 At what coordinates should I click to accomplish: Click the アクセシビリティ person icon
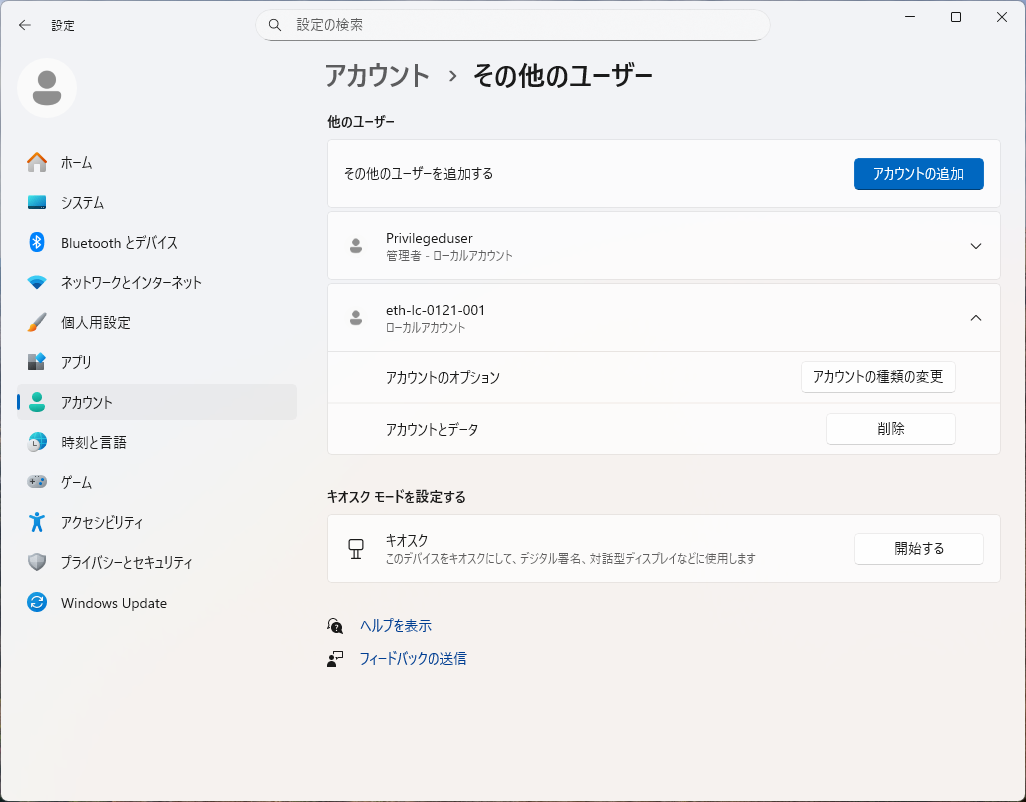coord(37,522)
